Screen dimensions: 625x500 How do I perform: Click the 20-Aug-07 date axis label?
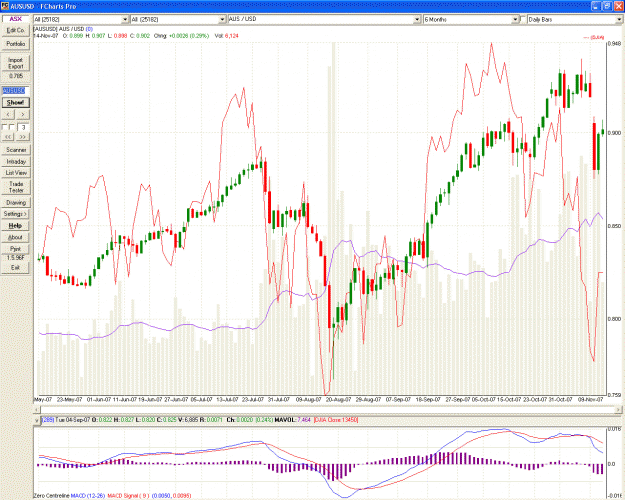click(x=338, y=400)
